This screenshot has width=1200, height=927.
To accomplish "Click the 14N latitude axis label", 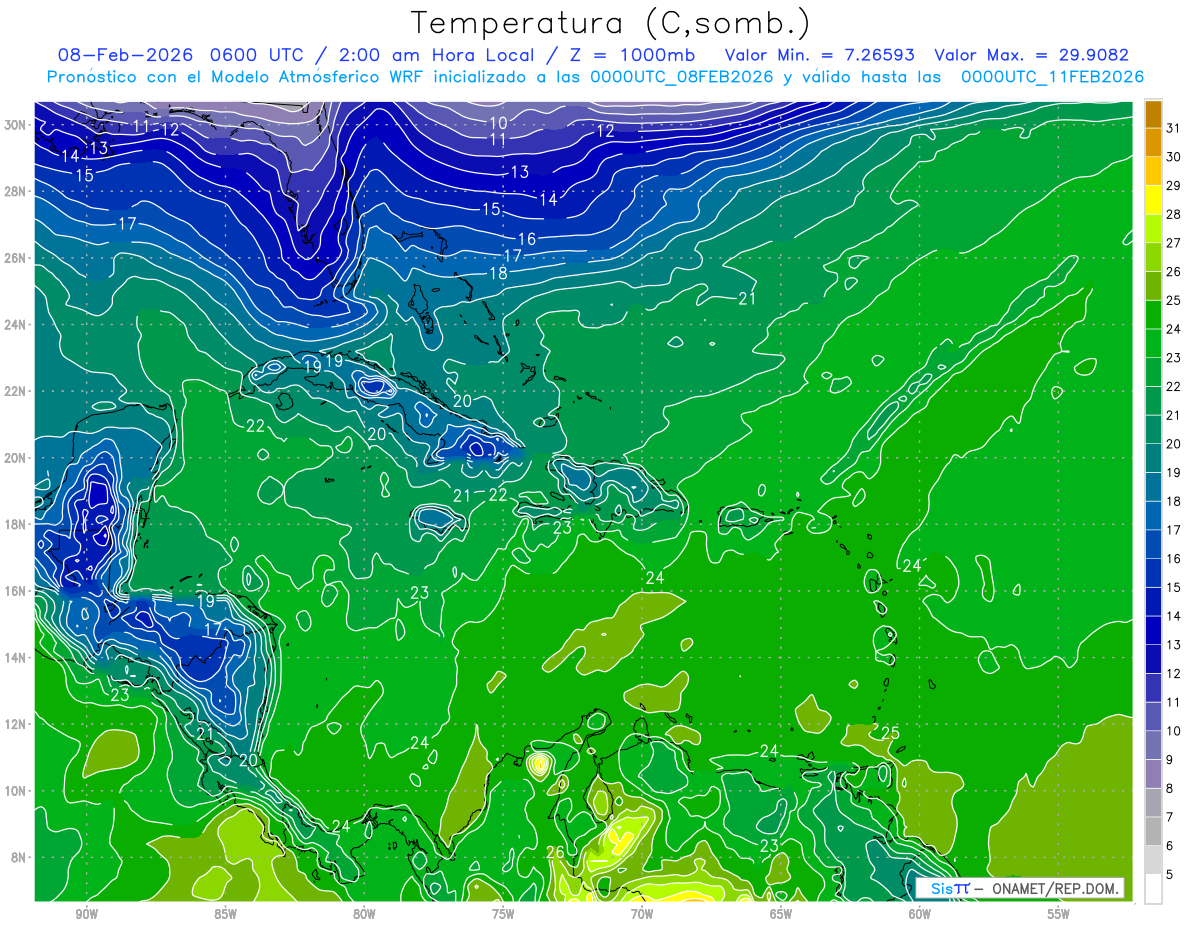I will 15,658.
